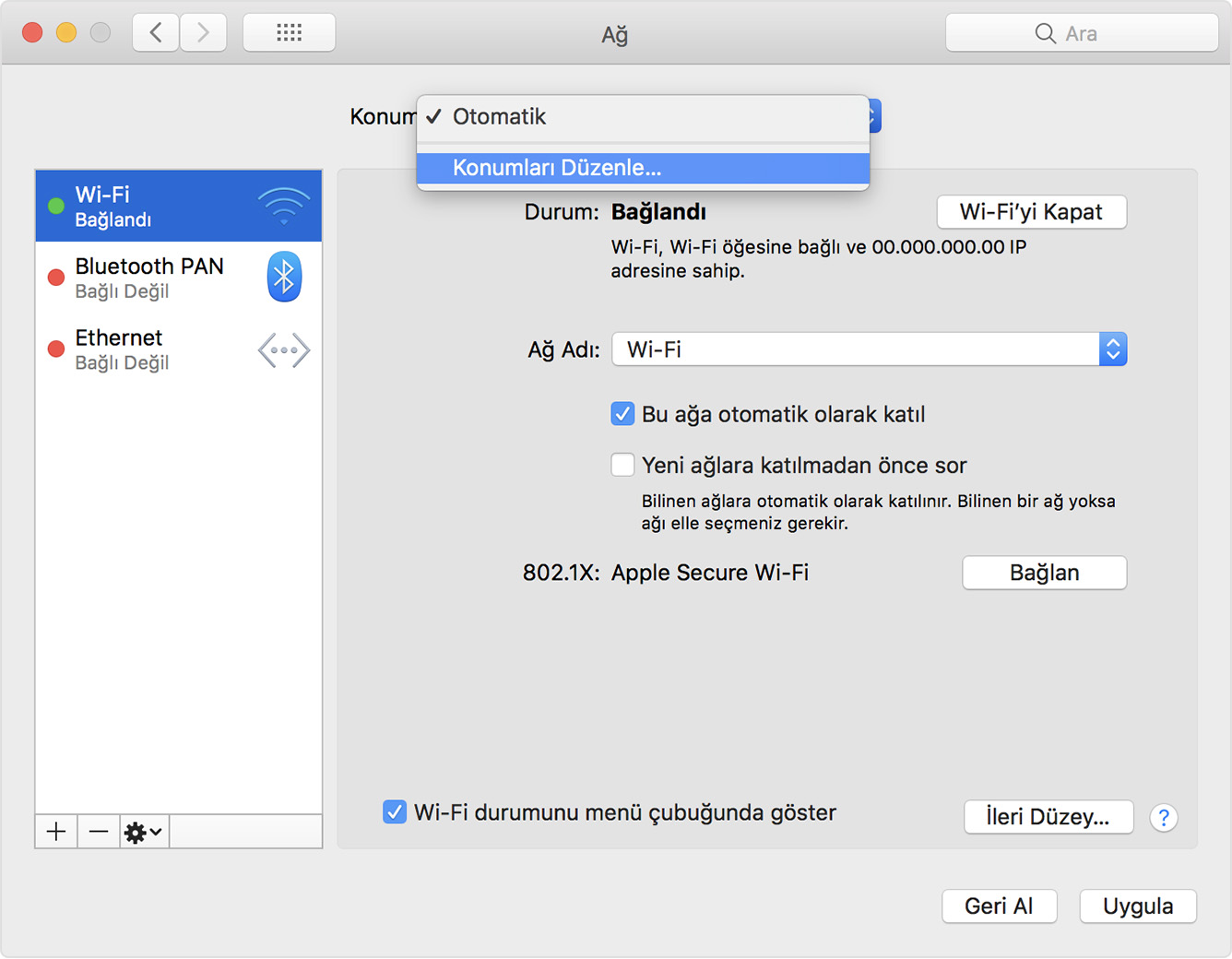Image resolution: width=1232 pixels, height=959 pixels.
Task: Select Ethernet service in the sidebar
Action: tap(179, 349)
